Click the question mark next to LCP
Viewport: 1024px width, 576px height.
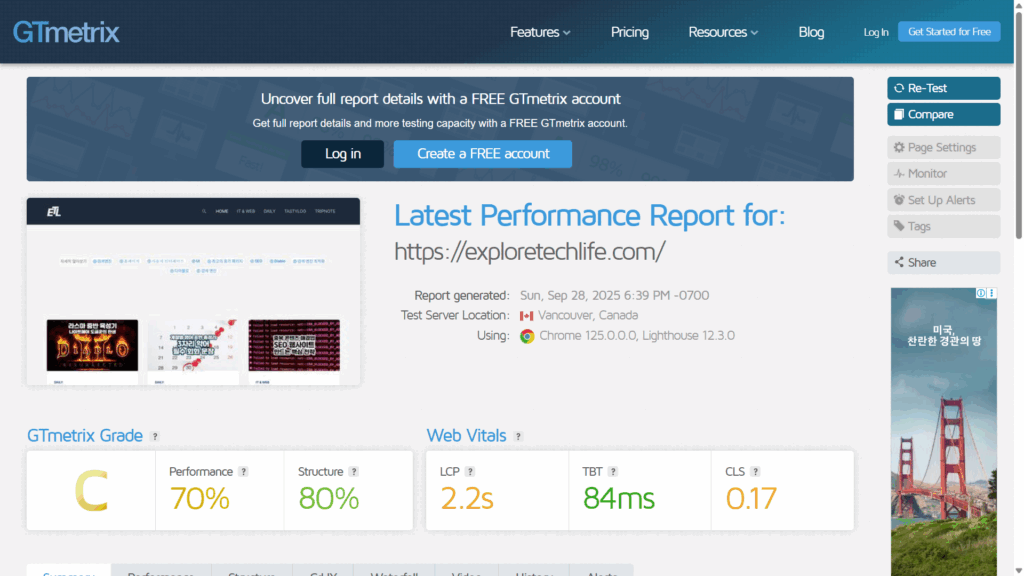pos(470,472)
